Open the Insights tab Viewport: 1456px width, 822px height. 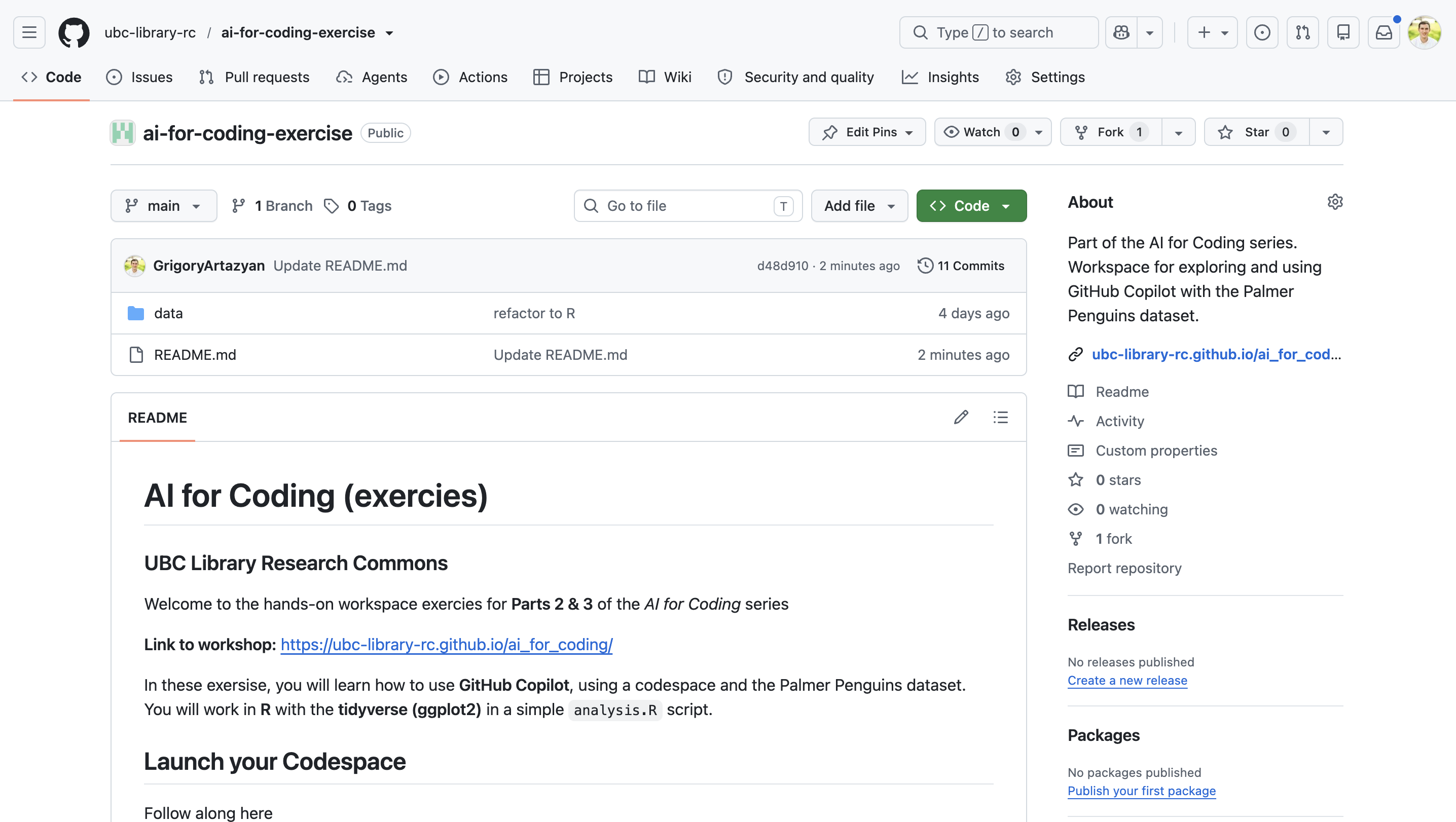(940, 77)
